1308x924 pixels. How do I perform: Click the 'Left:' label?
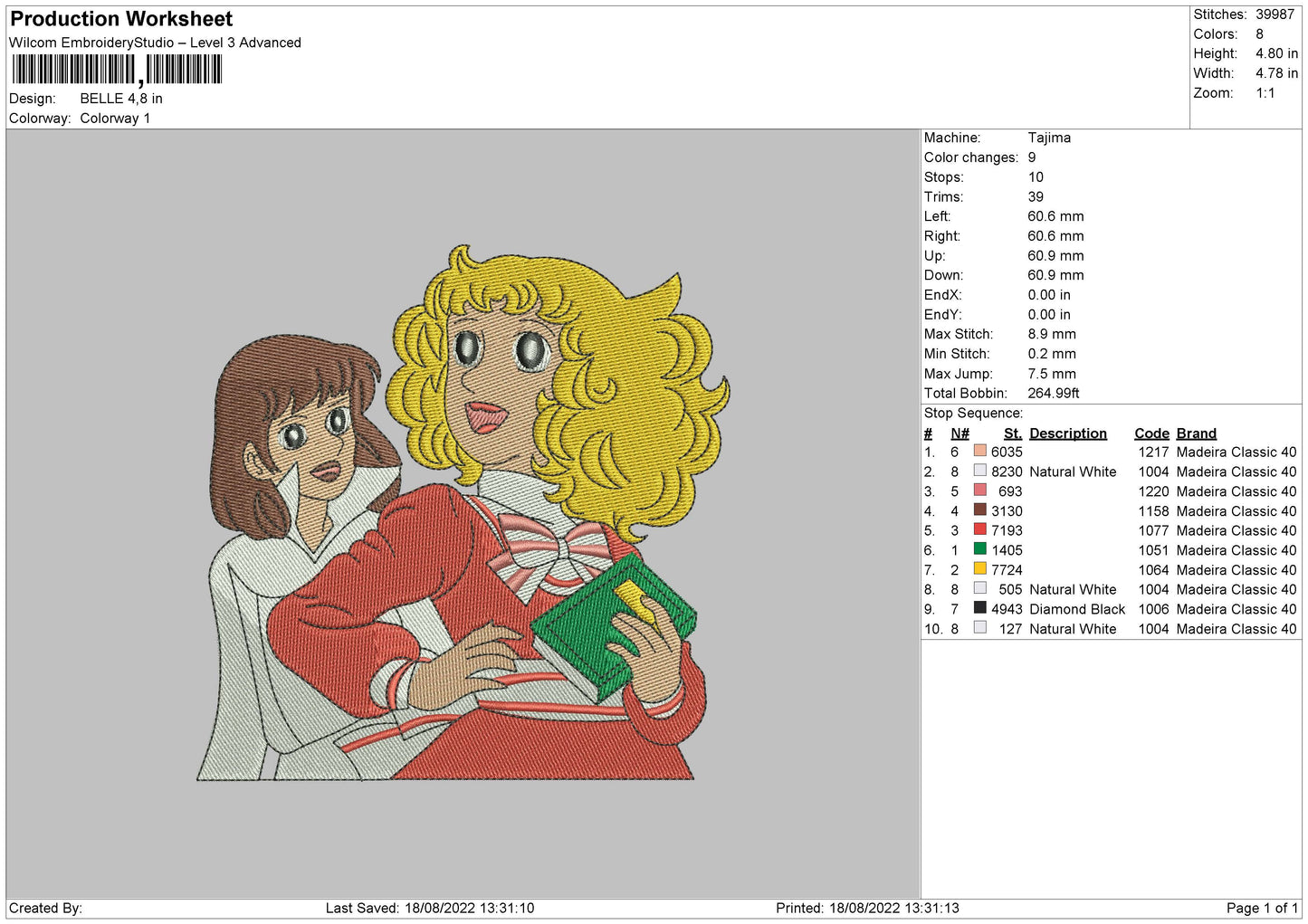(x=938, y=216)
